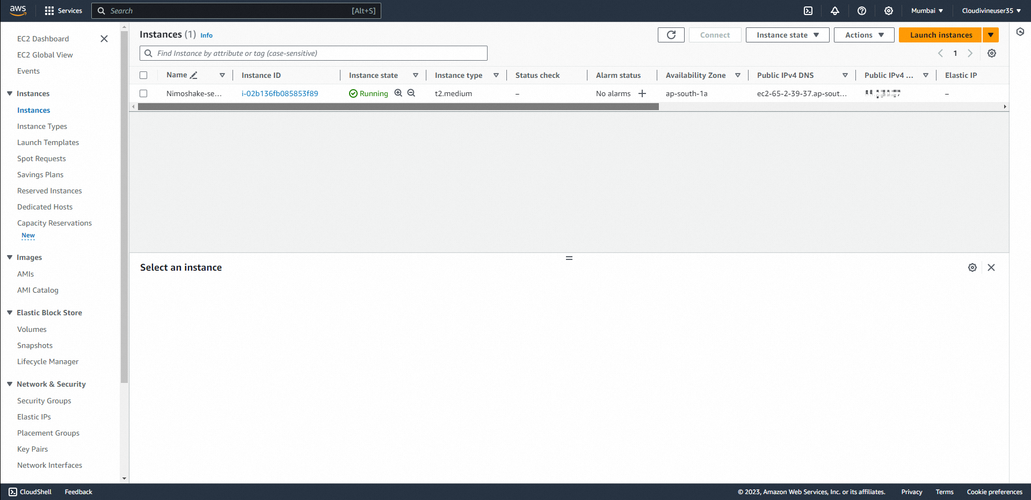Open Spot Requests page

[41, 159]
